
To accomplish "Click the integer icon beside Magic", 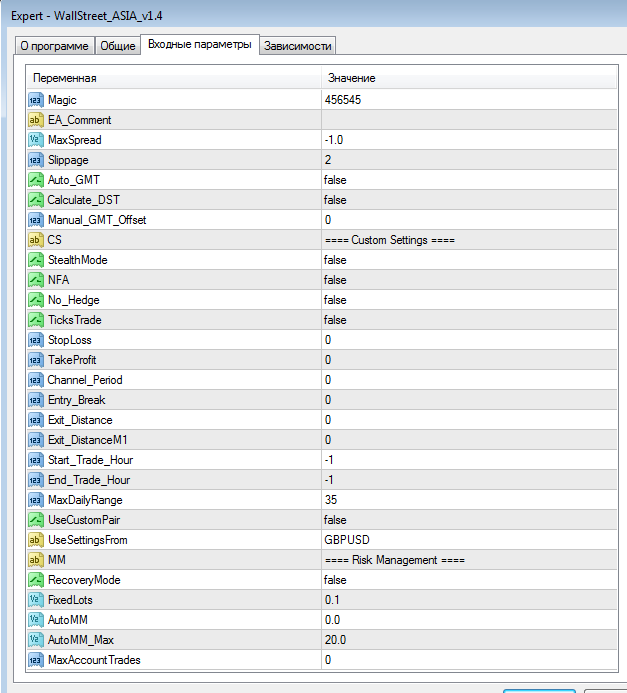I will [36, 100].
